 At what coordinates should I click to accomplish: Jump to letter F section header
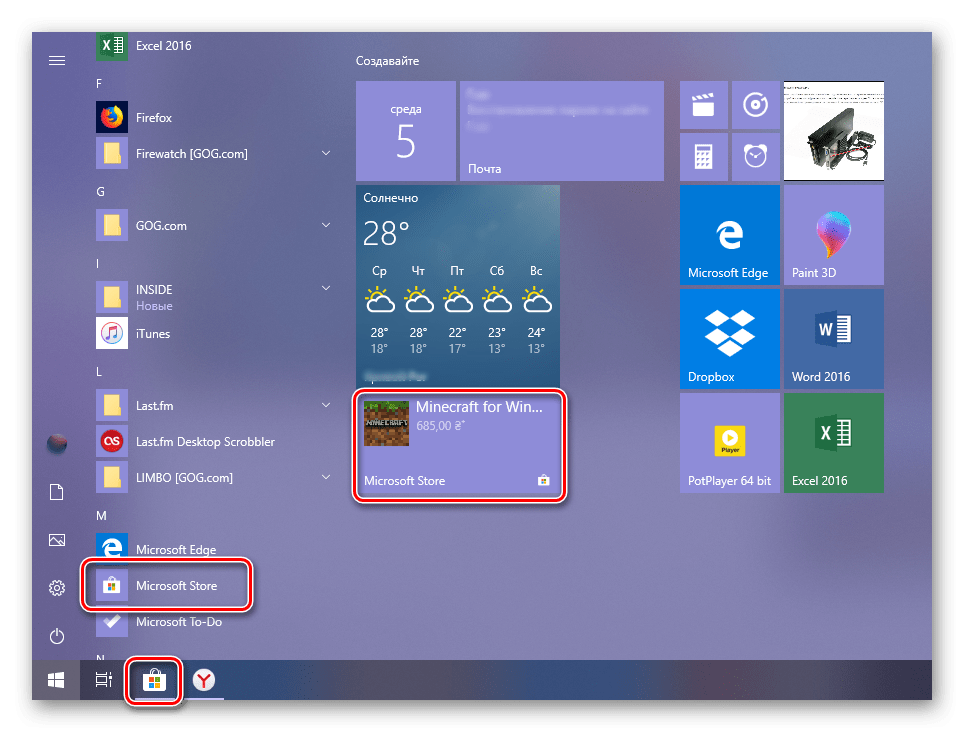pos(99,84)
